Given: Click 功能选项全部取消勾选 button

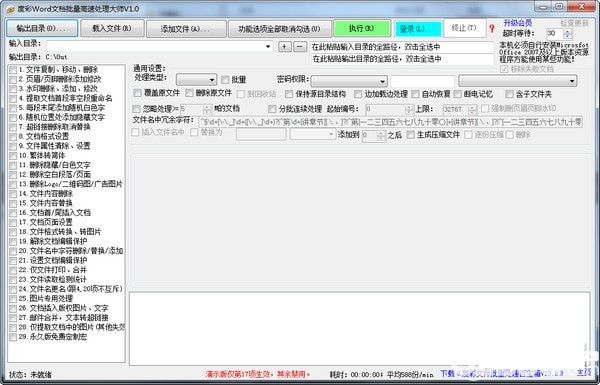Looking at the screenshot, I should (x=279, y=28).
